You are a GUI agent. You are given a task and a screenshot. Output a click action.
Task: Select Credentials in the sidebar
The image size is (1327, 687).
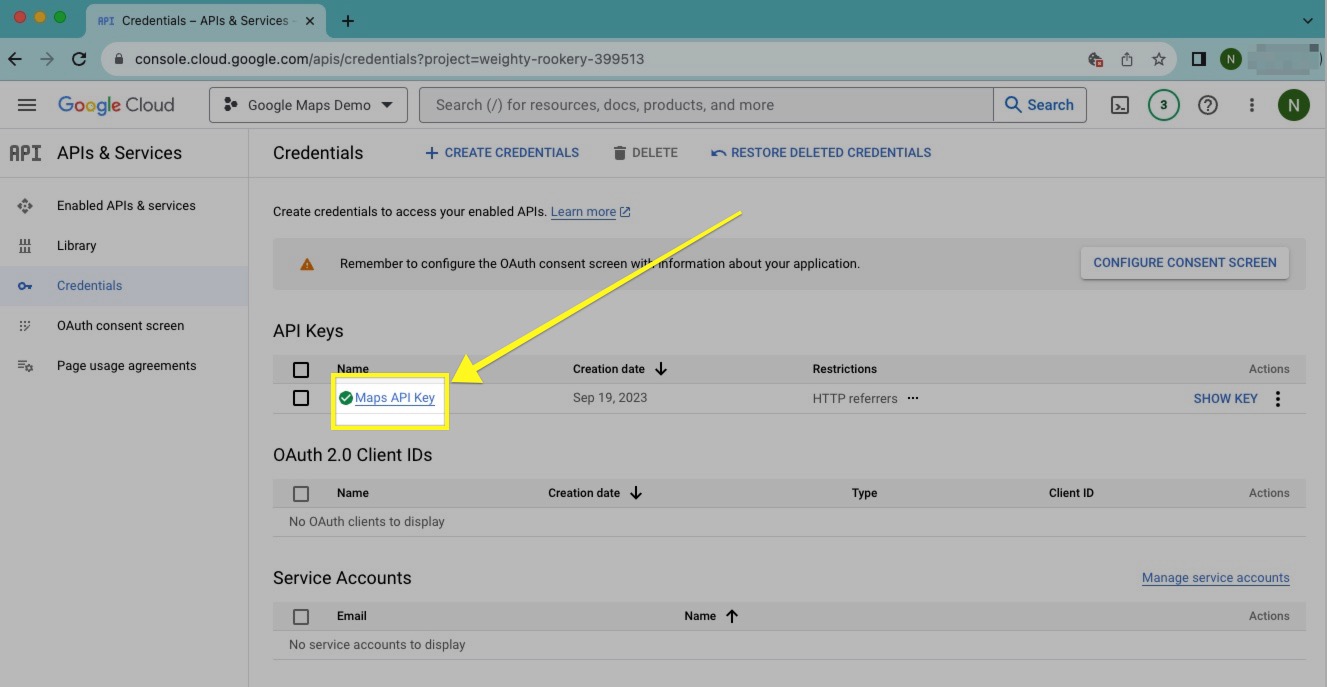[x=124, y=286]
